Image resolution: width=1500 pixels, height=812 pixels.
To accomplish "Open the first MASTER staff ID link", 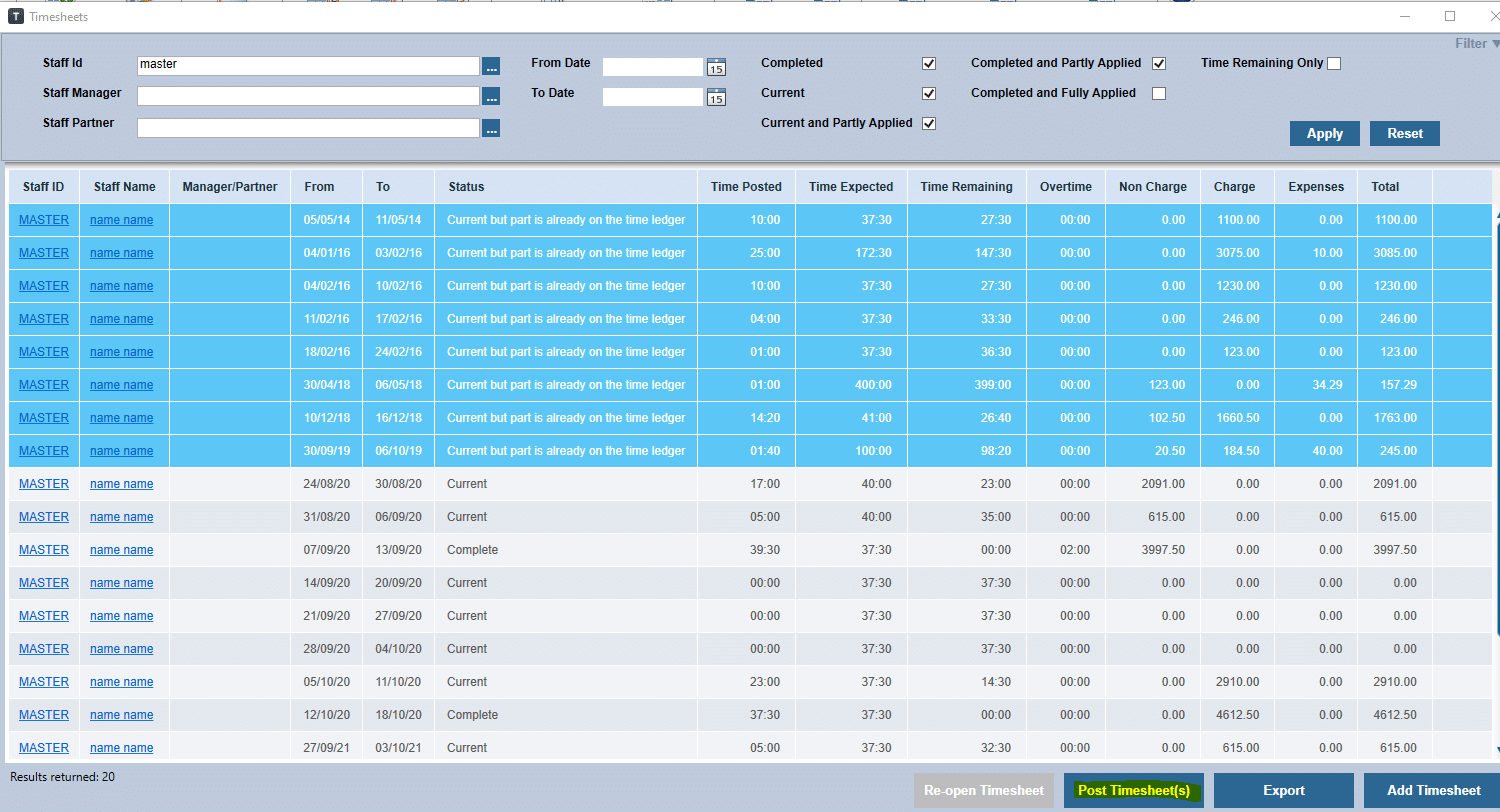I will 43,219.
